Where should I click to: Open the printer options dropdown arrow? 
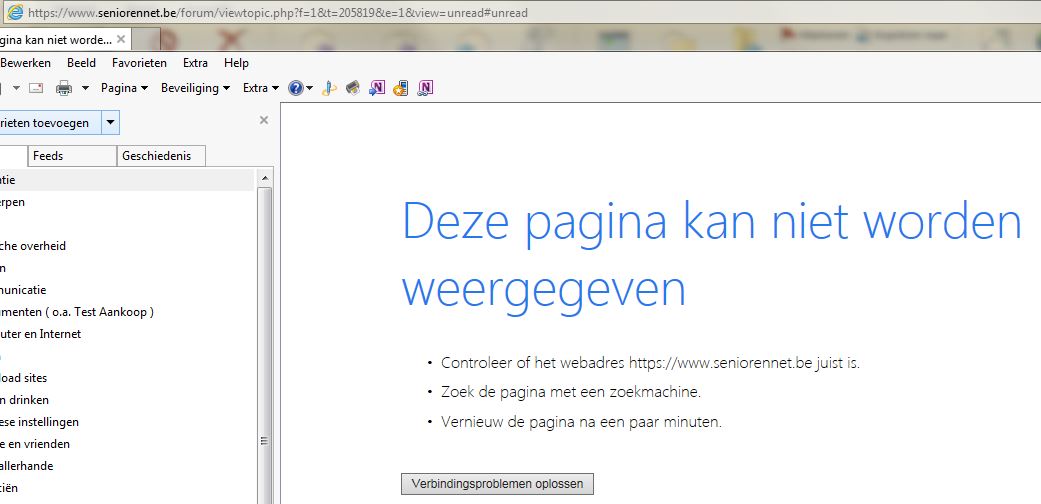[85, 88]
